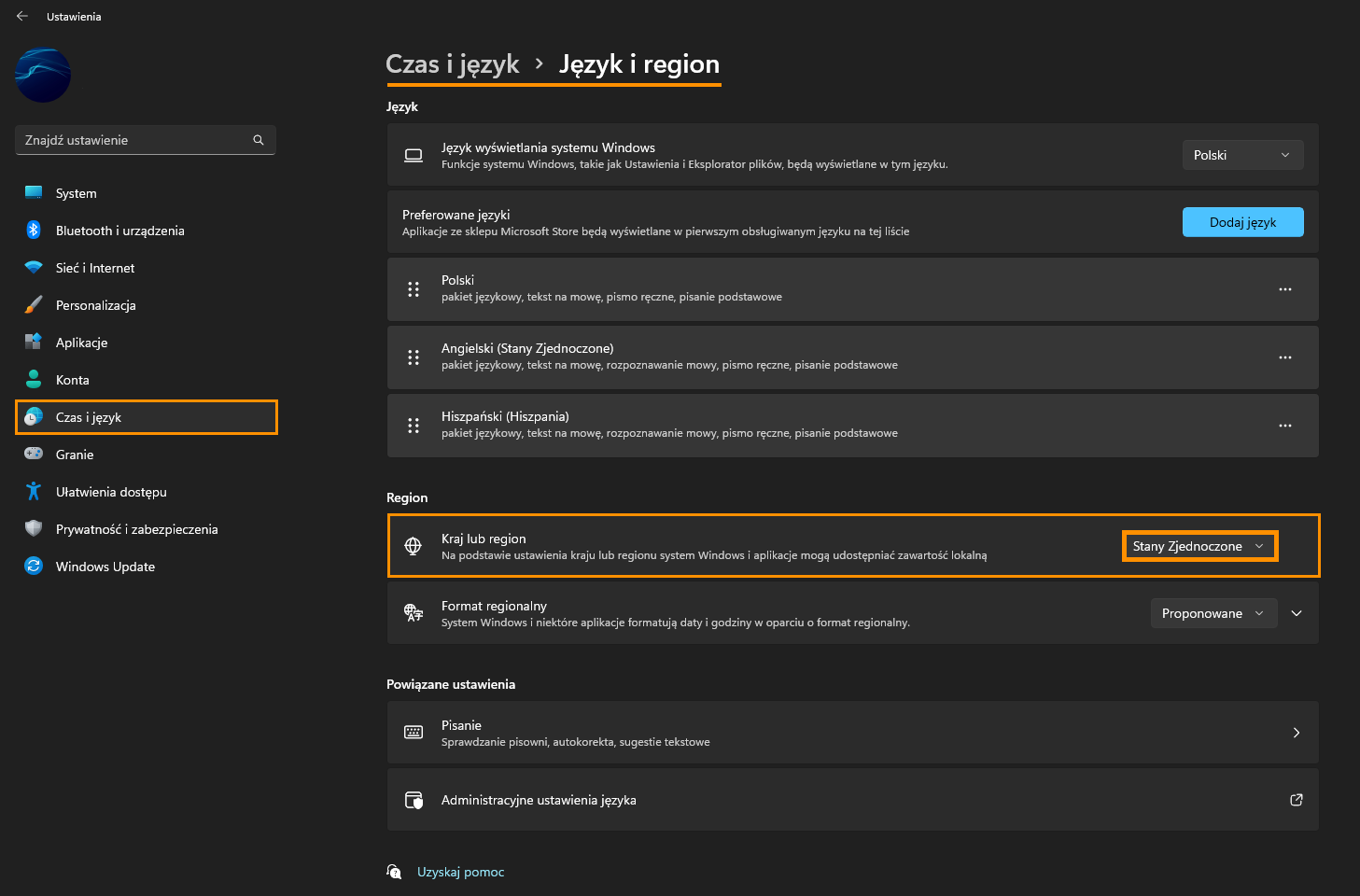Open Granie settings page
This screenshot has height=896, width=1360.
(146, 455)
